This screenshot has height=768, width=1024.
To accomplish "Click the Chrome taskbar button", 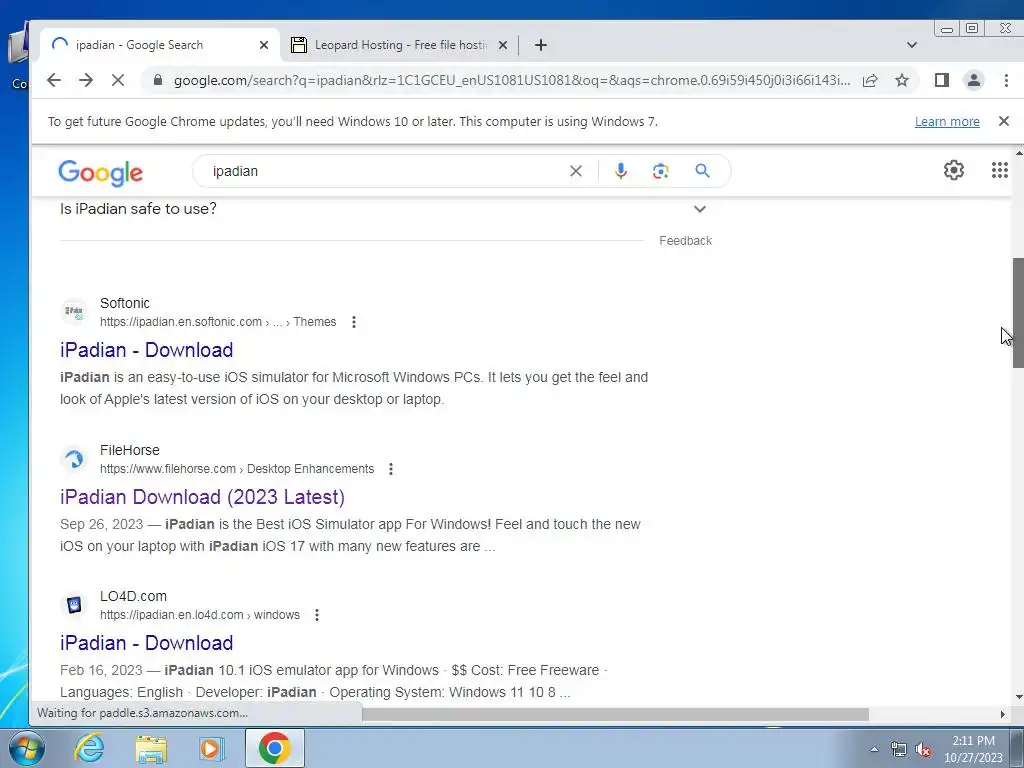I will tap(275, 748).
